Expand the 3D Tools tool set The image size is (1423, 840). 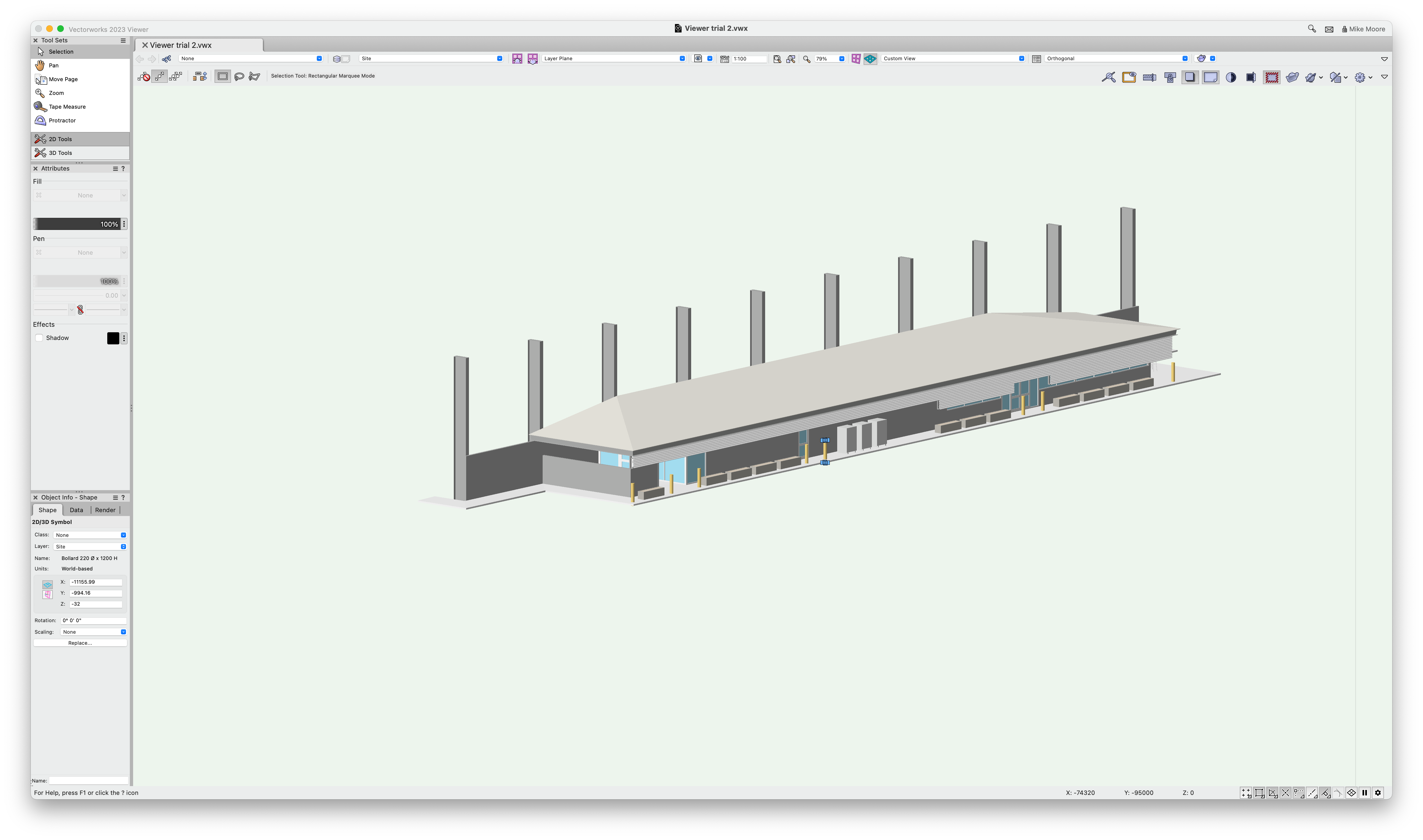coord(80,153)
